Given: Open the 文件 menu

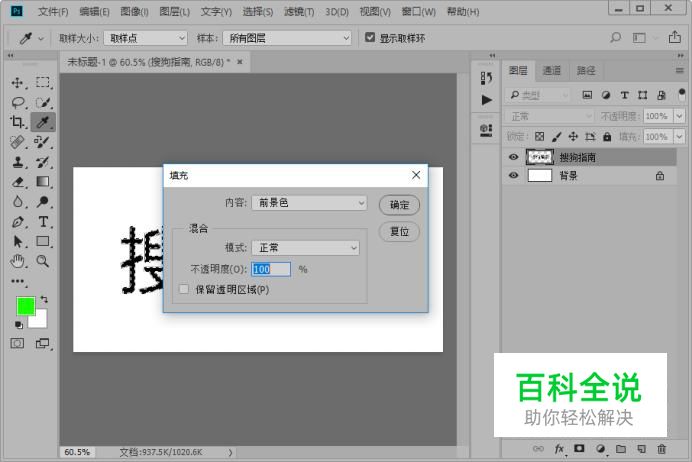Looking at the screenshot, I should point(53,11).
